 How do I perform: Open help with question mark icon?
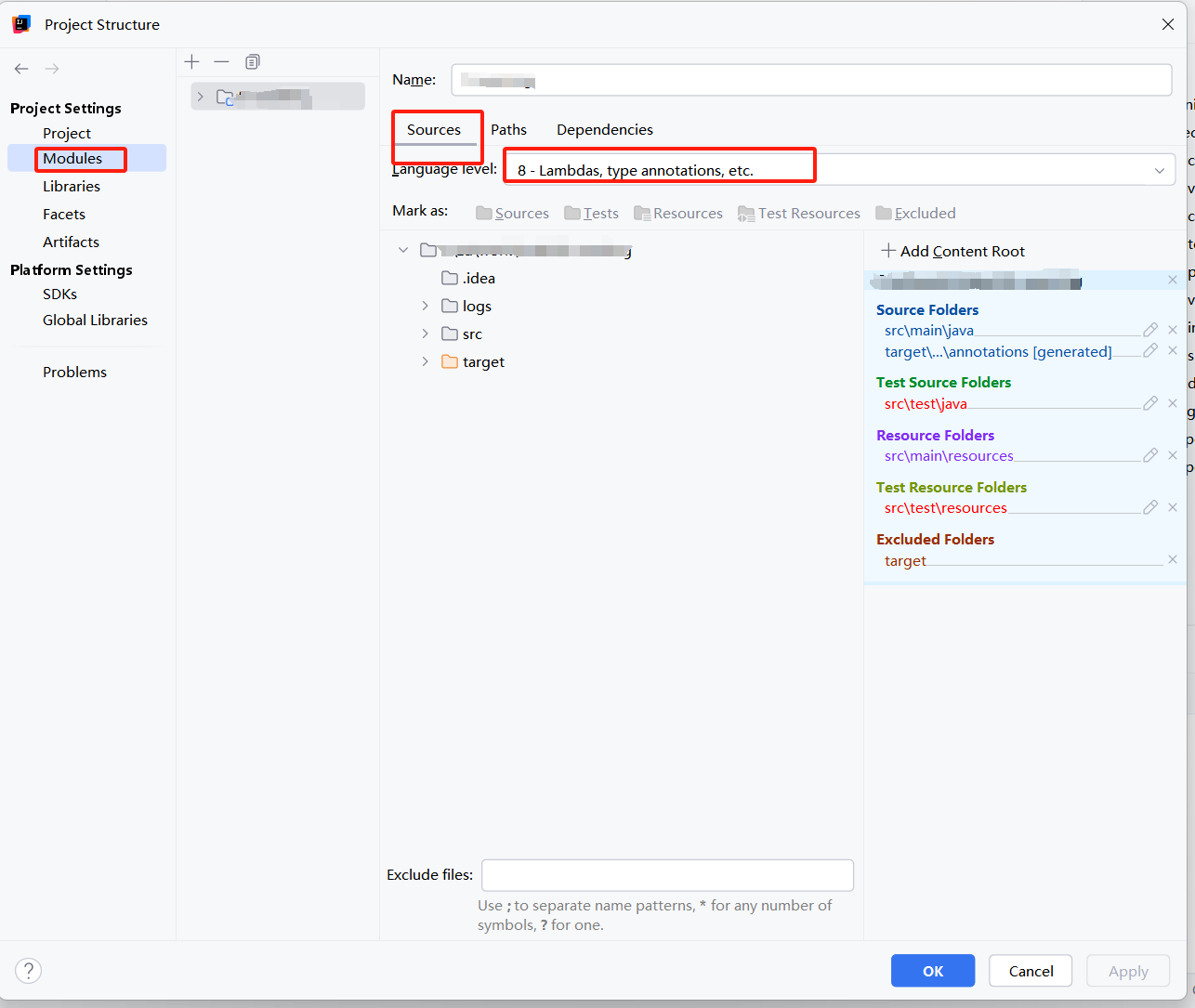29,971
